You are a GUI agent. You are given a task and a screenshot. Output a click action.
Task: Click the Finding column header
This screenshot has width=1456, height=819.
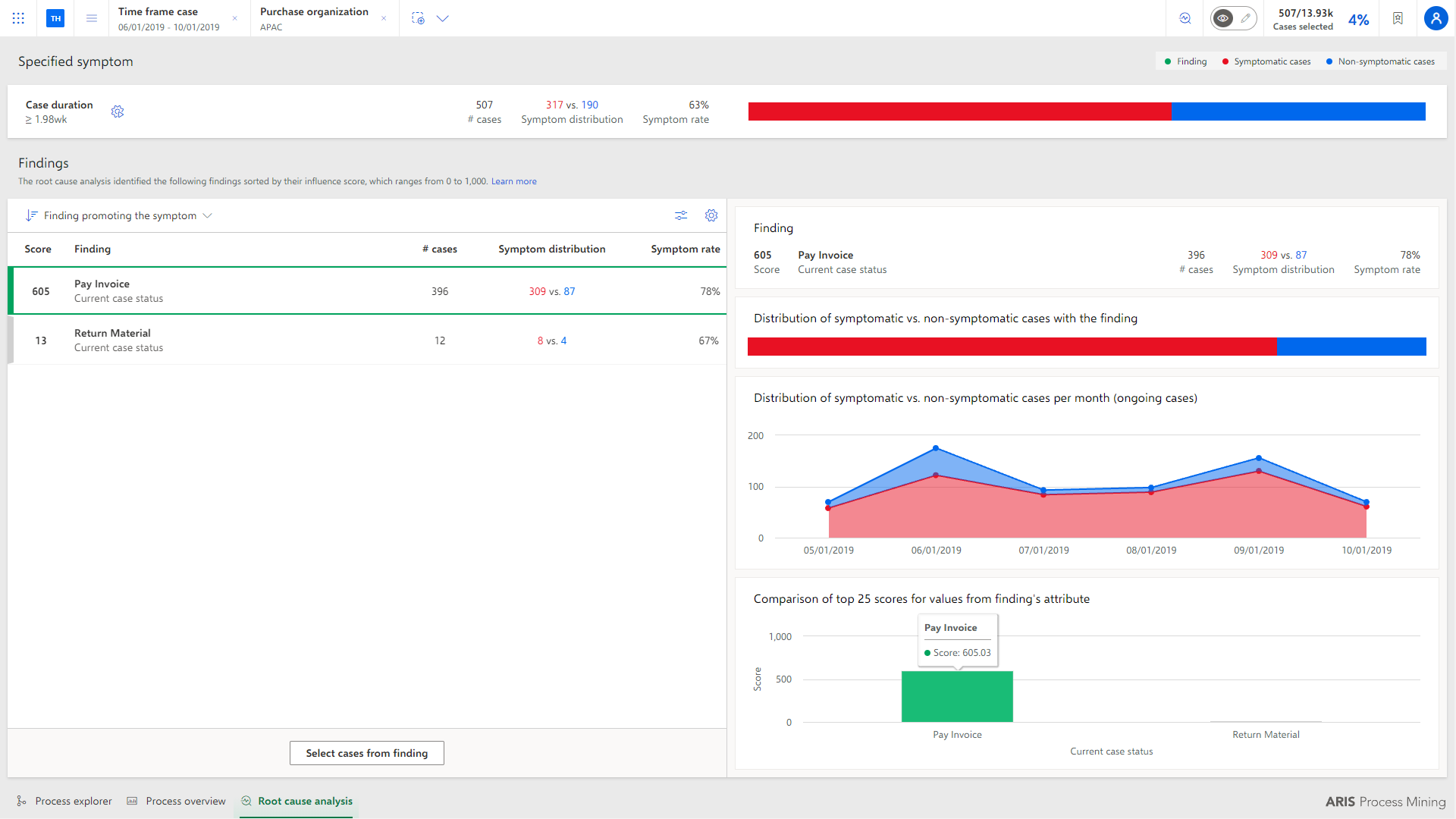tap(93, 249)
